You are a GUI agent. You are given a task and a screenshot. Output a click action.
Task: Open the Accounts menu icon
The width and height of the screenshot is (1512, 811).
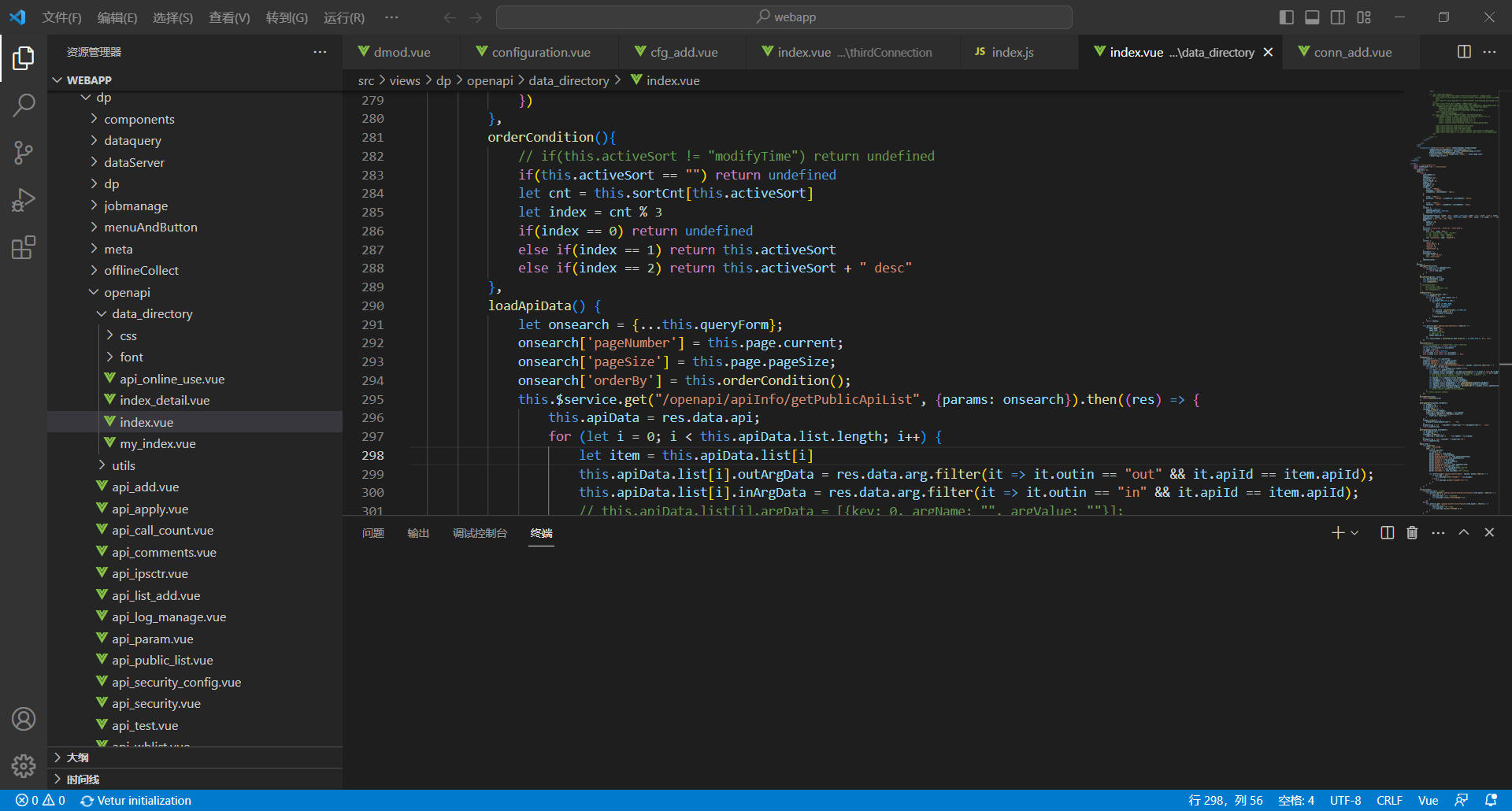click(24, 719)
